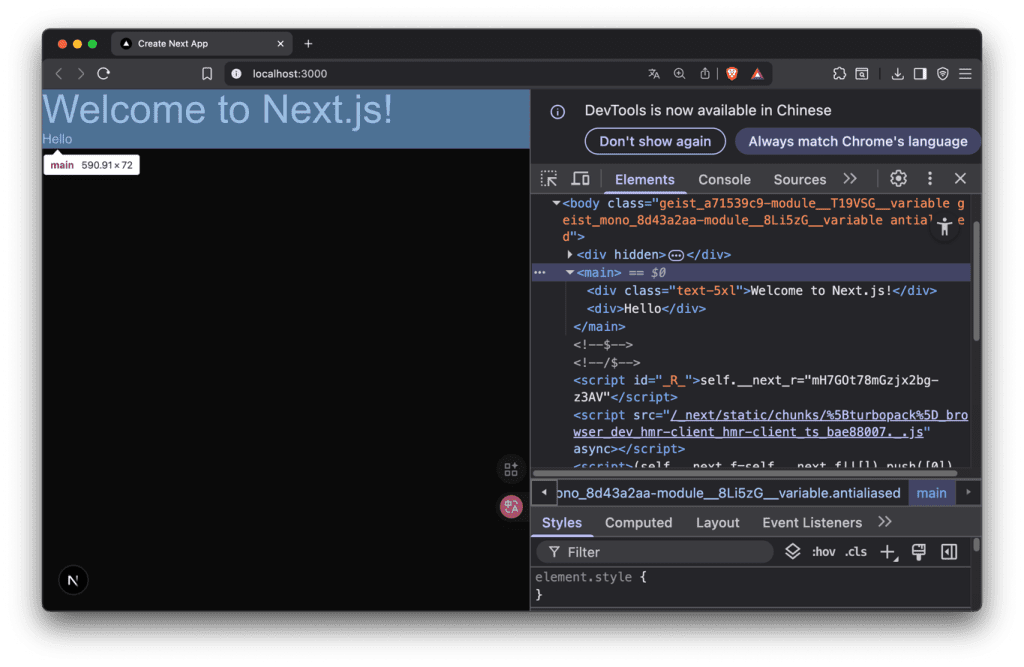Screen dimensions: 1024x667
Task: Click the toggle rendering emulations paintbrush icon
Action: pyautogui.click(x=919, y=552)
